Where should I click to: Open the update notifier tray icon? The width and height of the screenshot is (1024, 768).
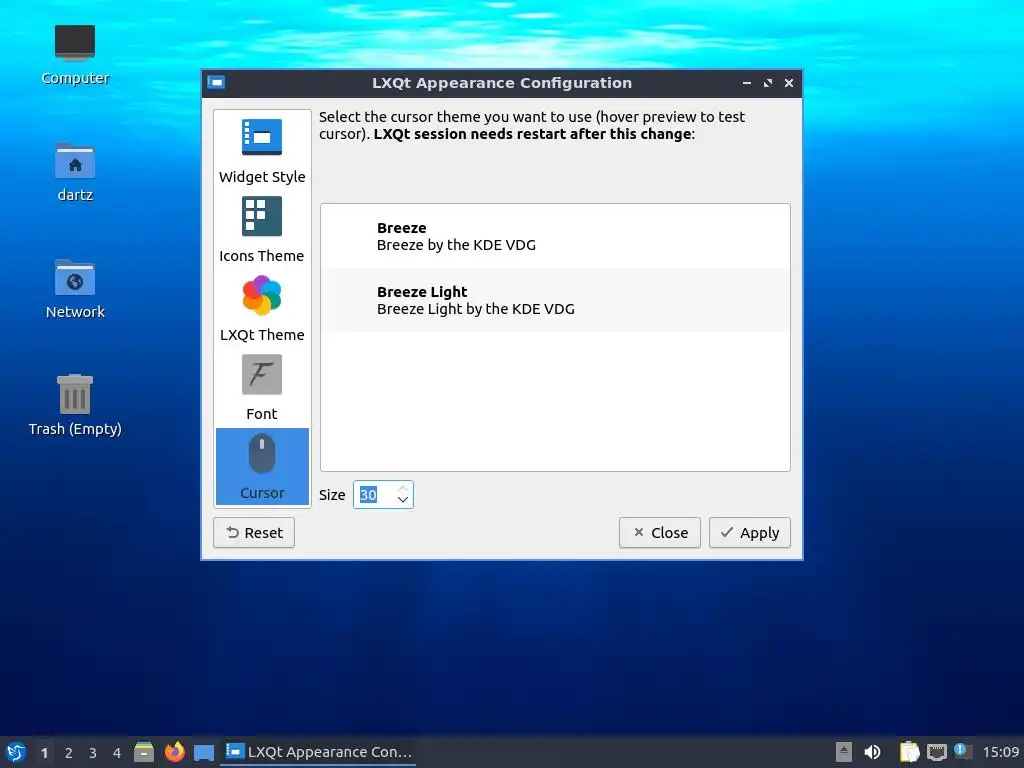click(962, 751)
